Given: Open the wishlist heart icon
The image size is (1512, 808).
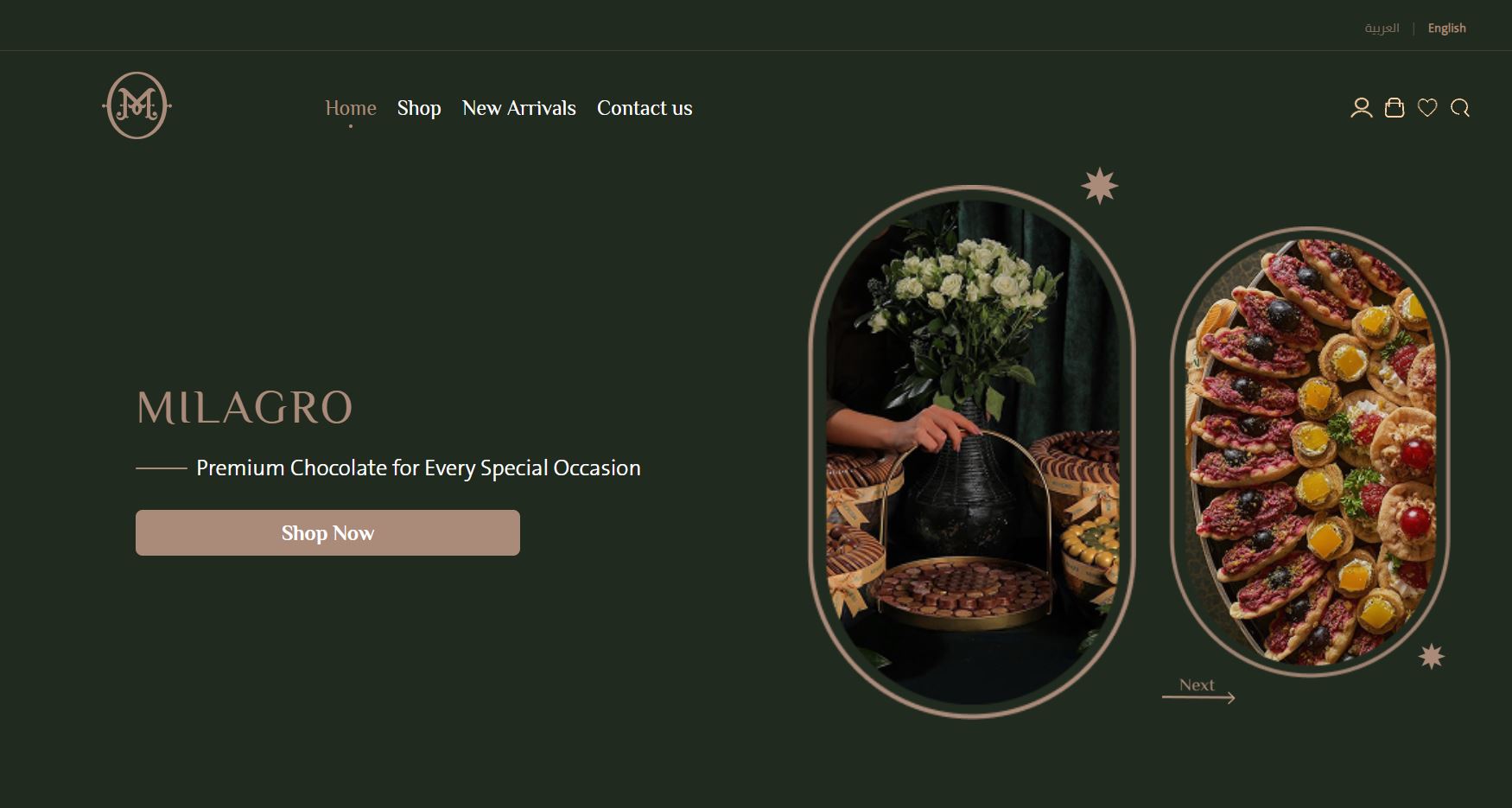Looking at the screenshot, I should pos(1427,108).
